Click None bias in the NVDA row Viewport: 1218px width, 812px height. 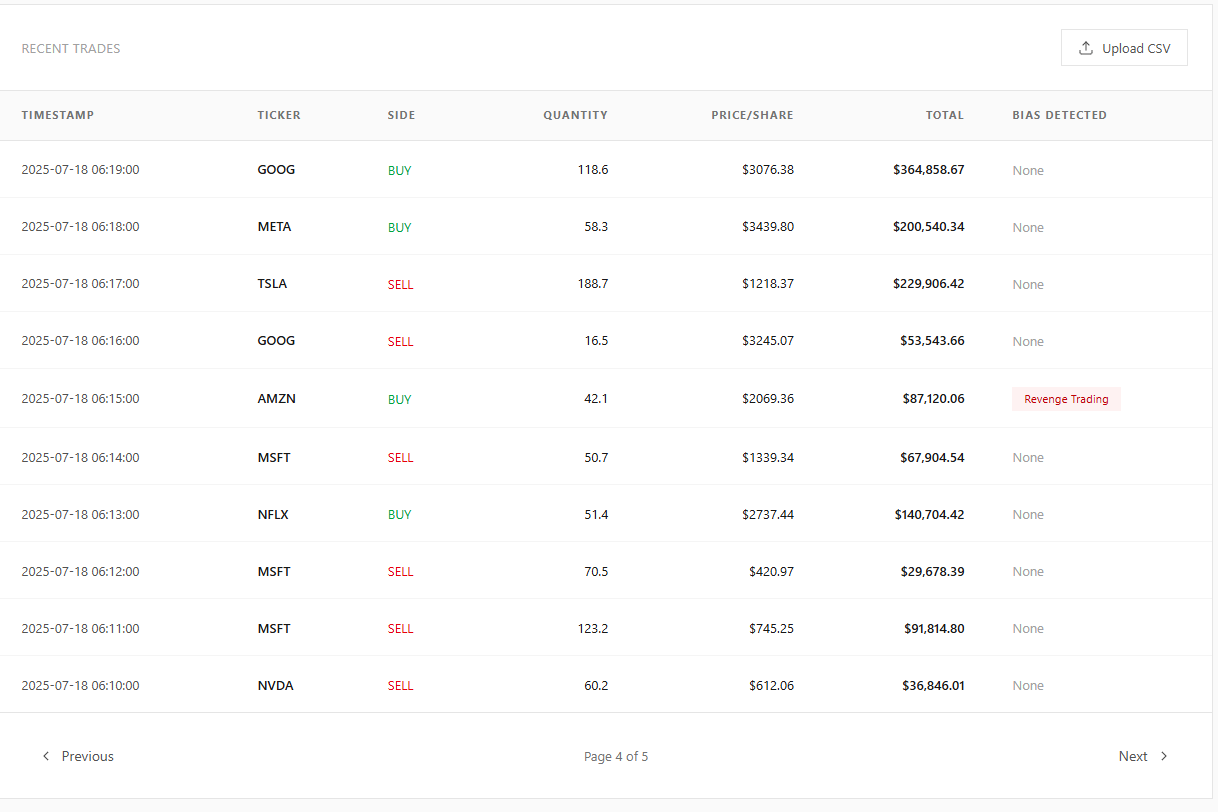click(1028, 686)
